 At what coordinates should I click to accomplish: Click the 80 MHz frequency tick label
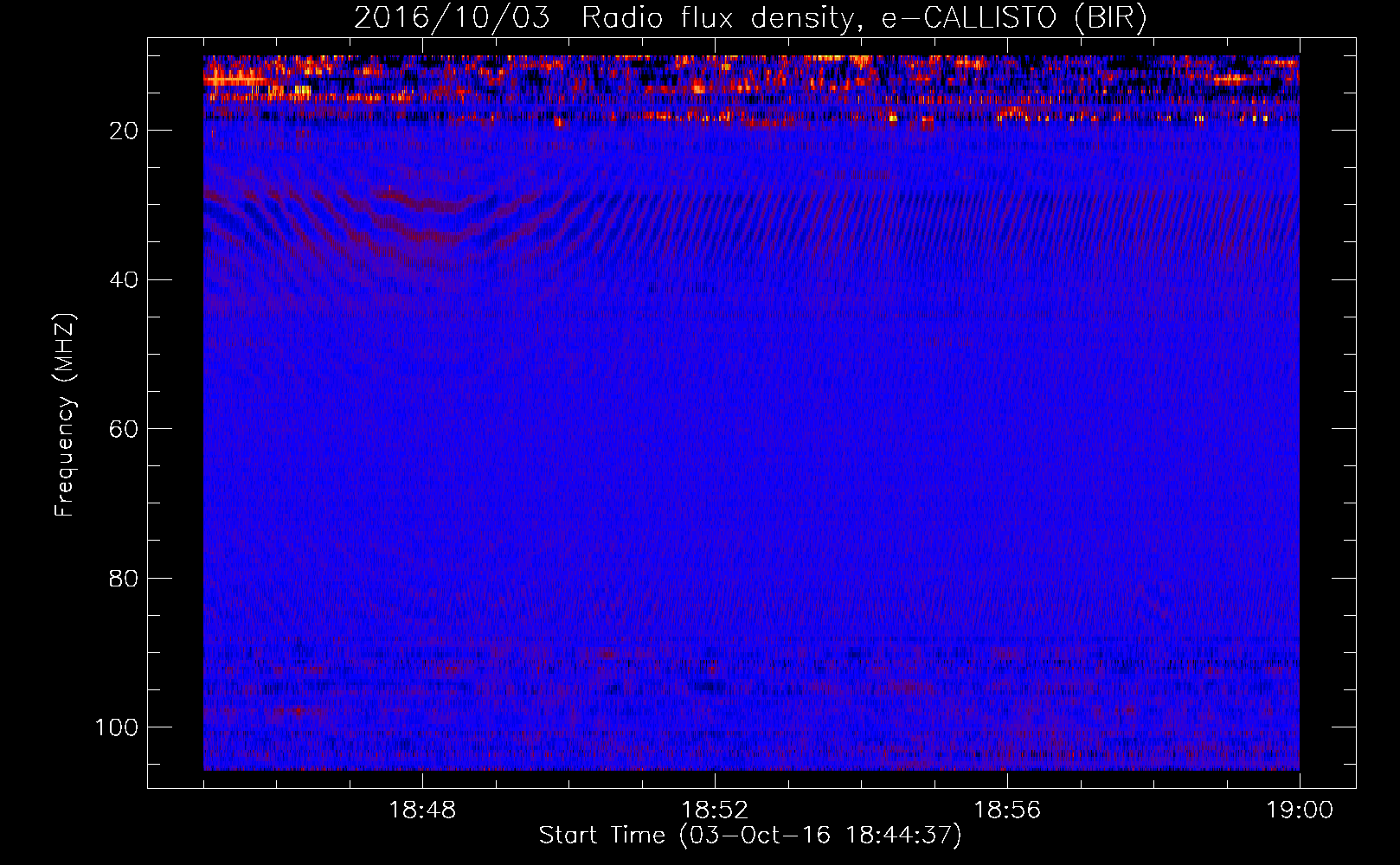click(124, 579)
